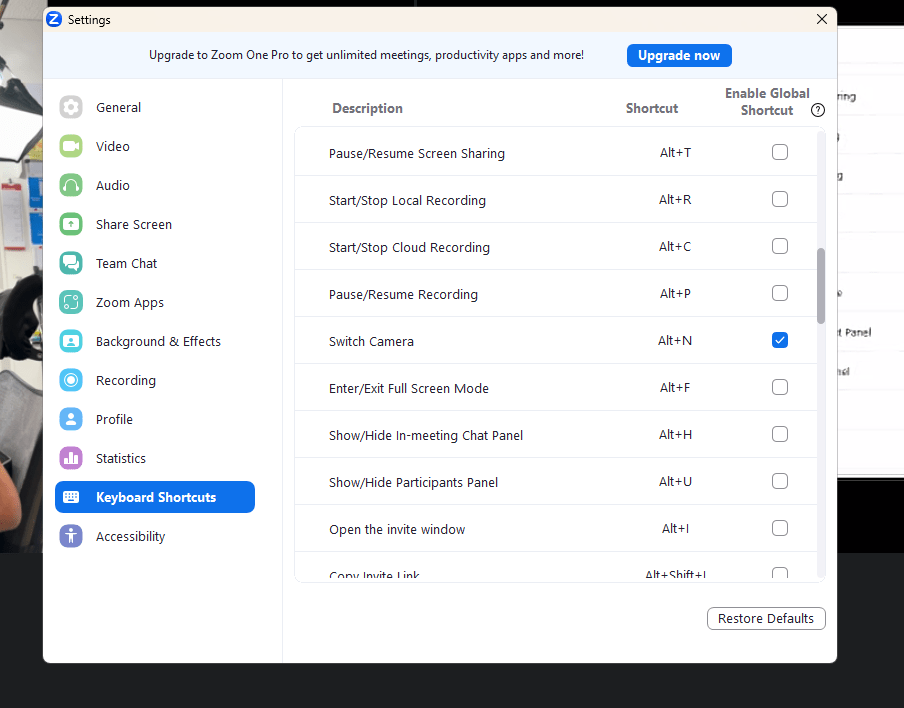Edit the Alt+N Switch Camera shortcut
The width and height of the screenshot is (904, 708).
coord(675,341)
